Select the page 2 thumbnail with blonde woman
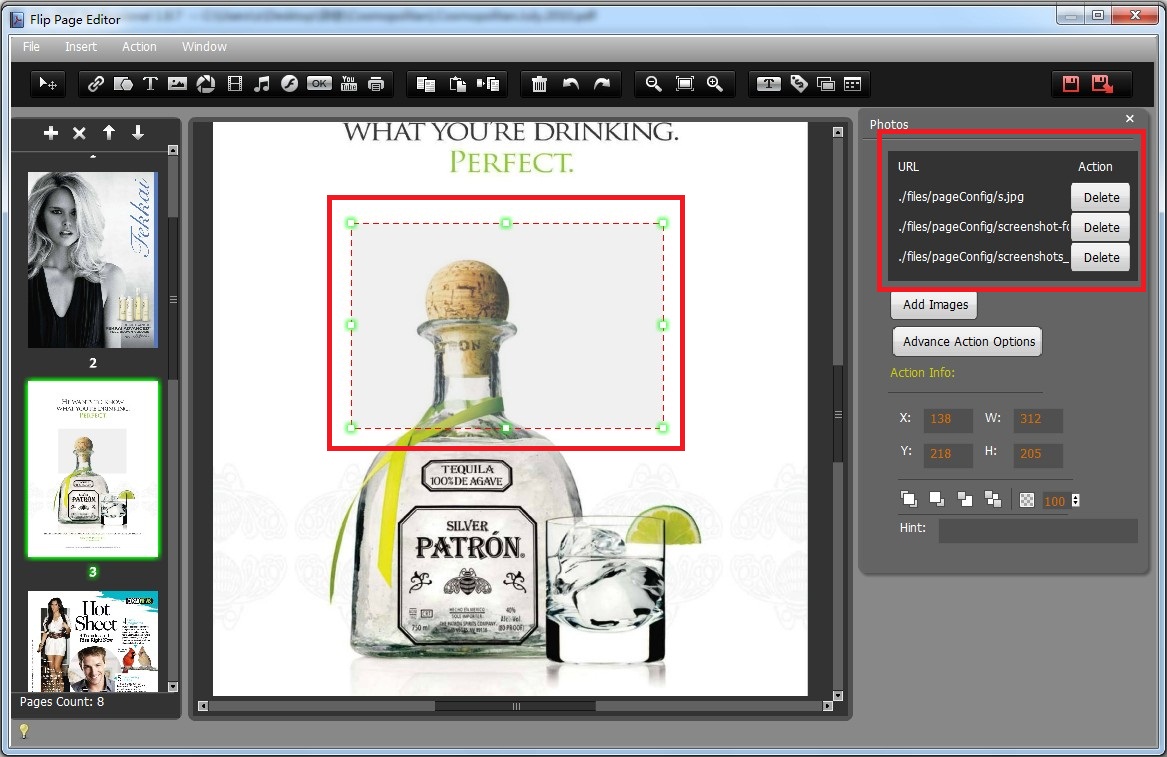This screenshot has width=1167, height=757. click(x=93, y=260)
